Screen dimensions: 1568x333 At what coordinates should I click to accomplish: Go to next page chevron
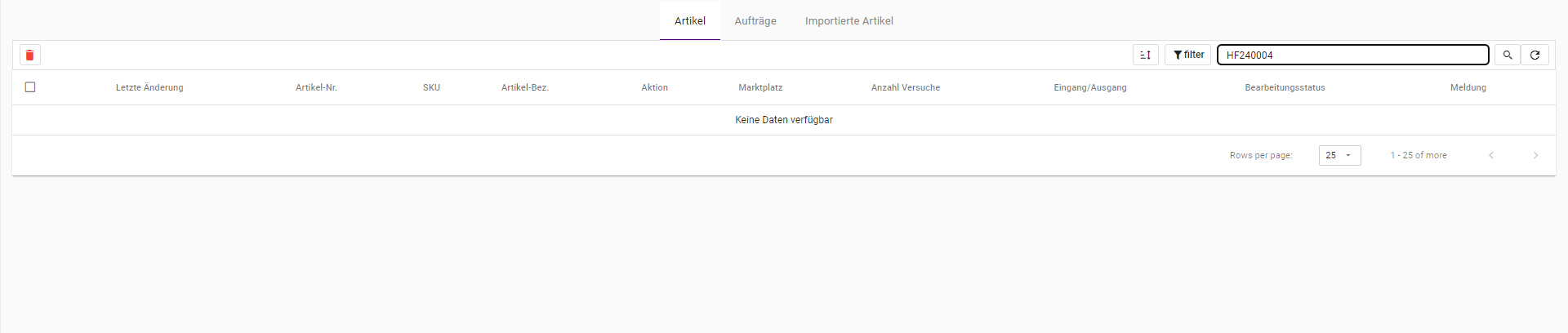[x=1535, y=155]
